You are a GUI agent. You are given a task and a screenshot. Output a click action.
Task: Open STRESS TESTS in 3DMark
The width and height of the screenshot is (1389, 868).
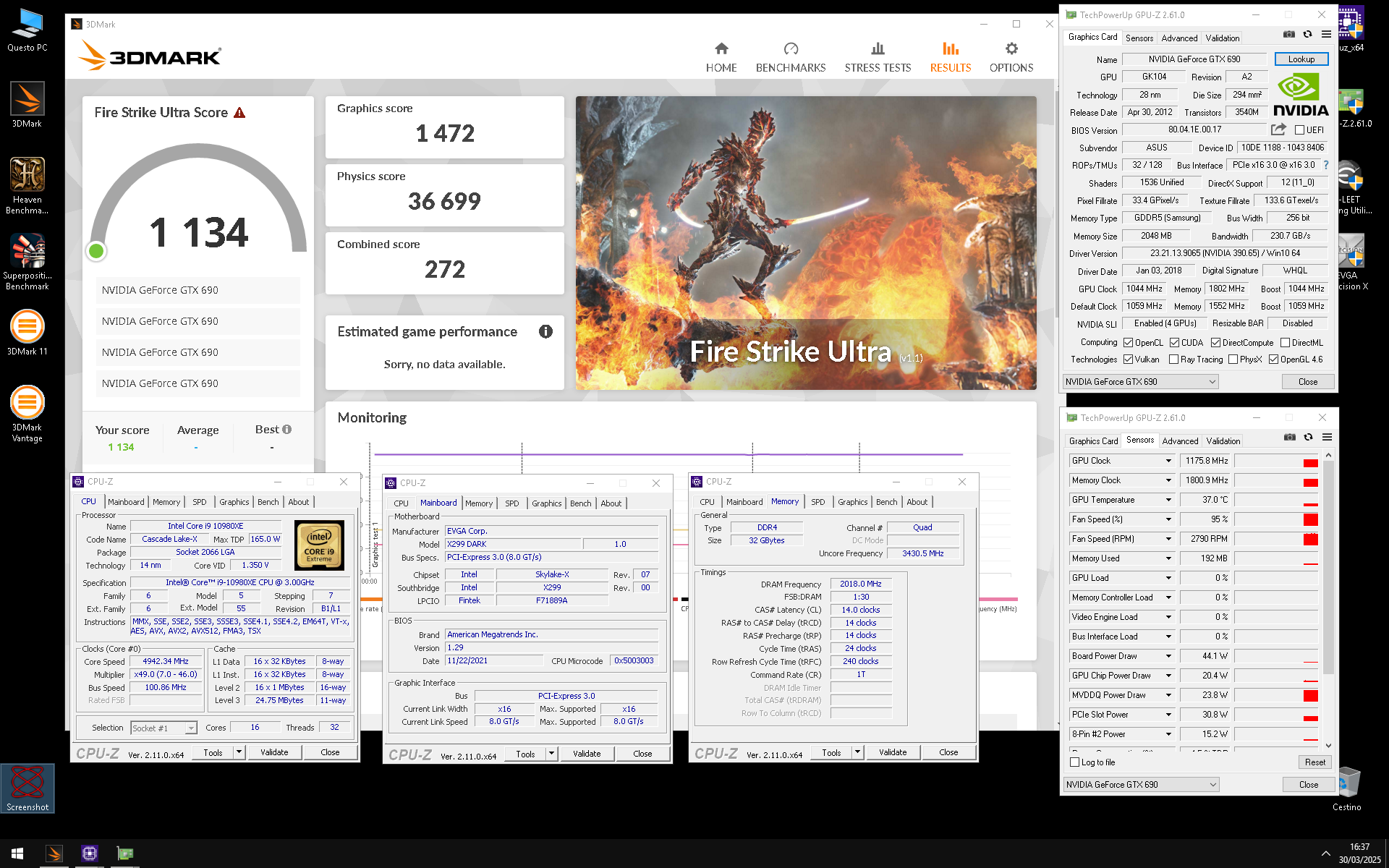coord(878,57)
